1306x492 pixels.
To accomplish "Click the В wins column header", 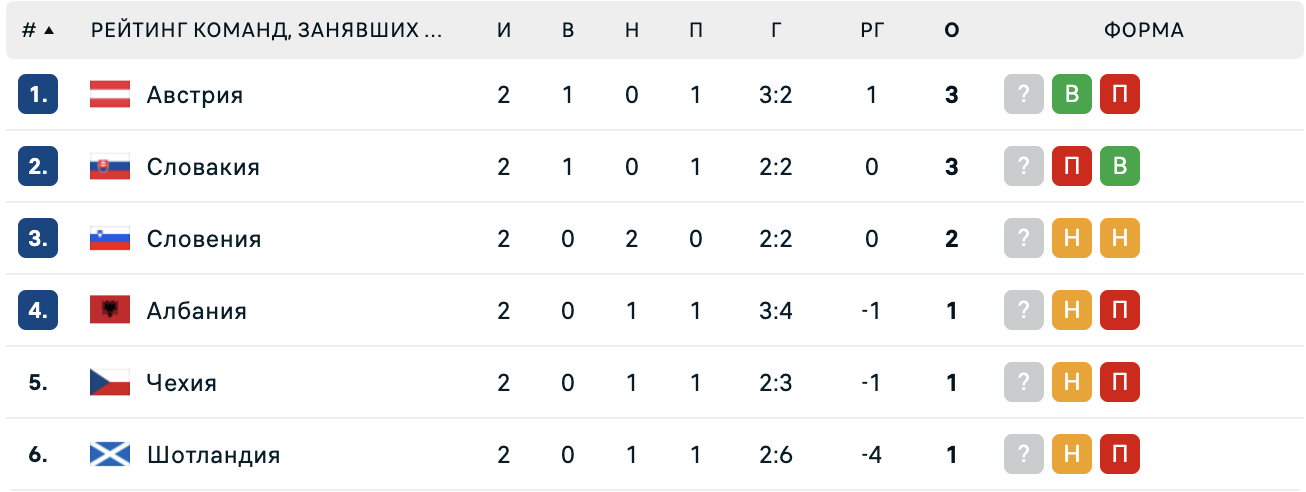I will coord(568,30).
